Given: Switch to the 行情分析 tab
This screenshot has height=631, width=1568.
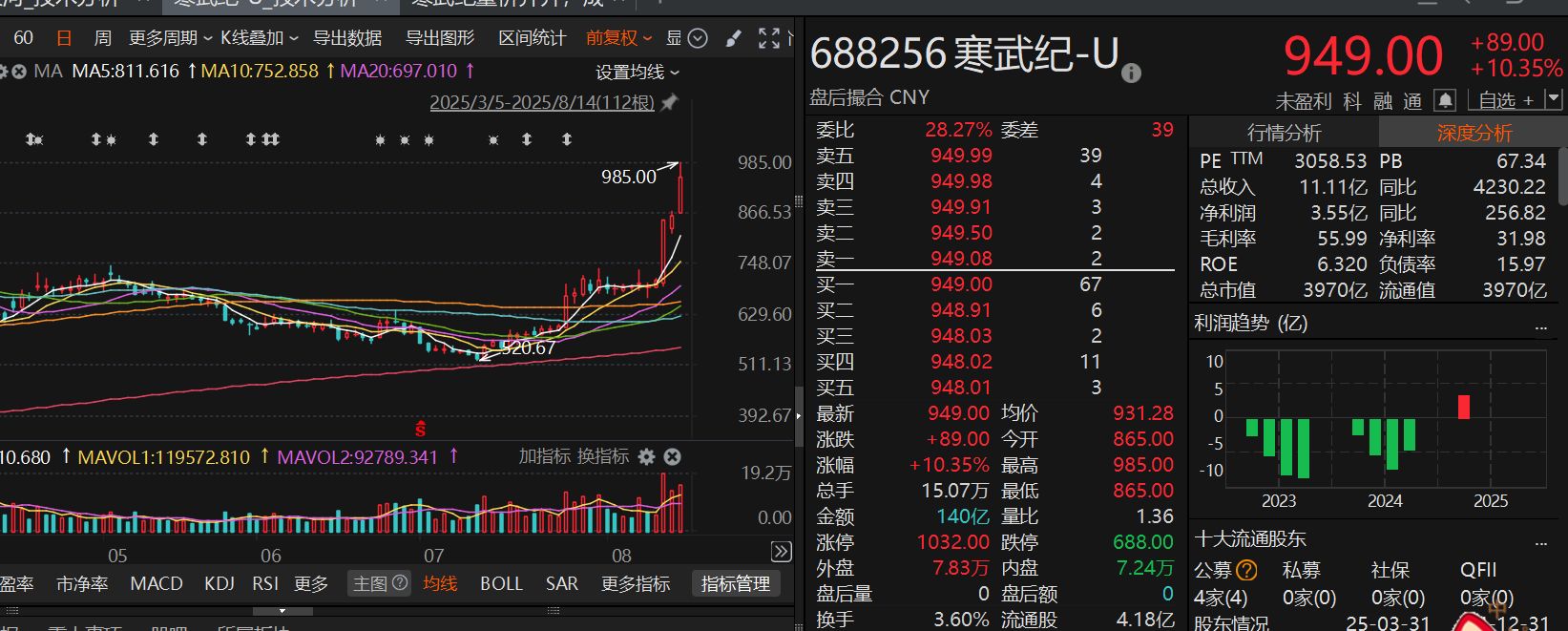Looking at the screenshot, I should click(1284, 133).
